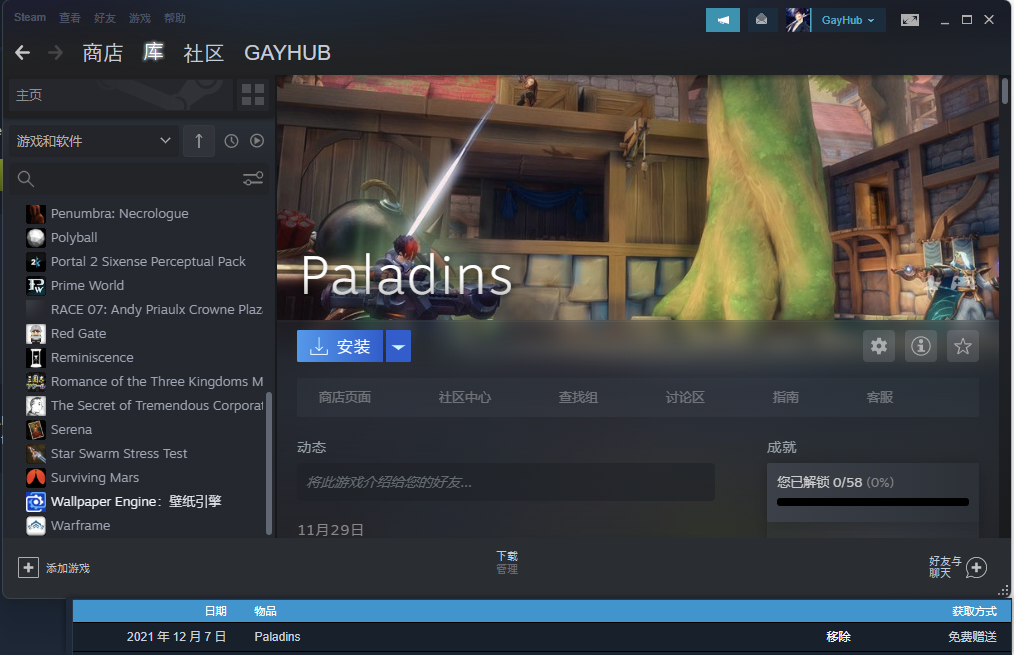Go to the 库 tab

[x=153, y=52]
